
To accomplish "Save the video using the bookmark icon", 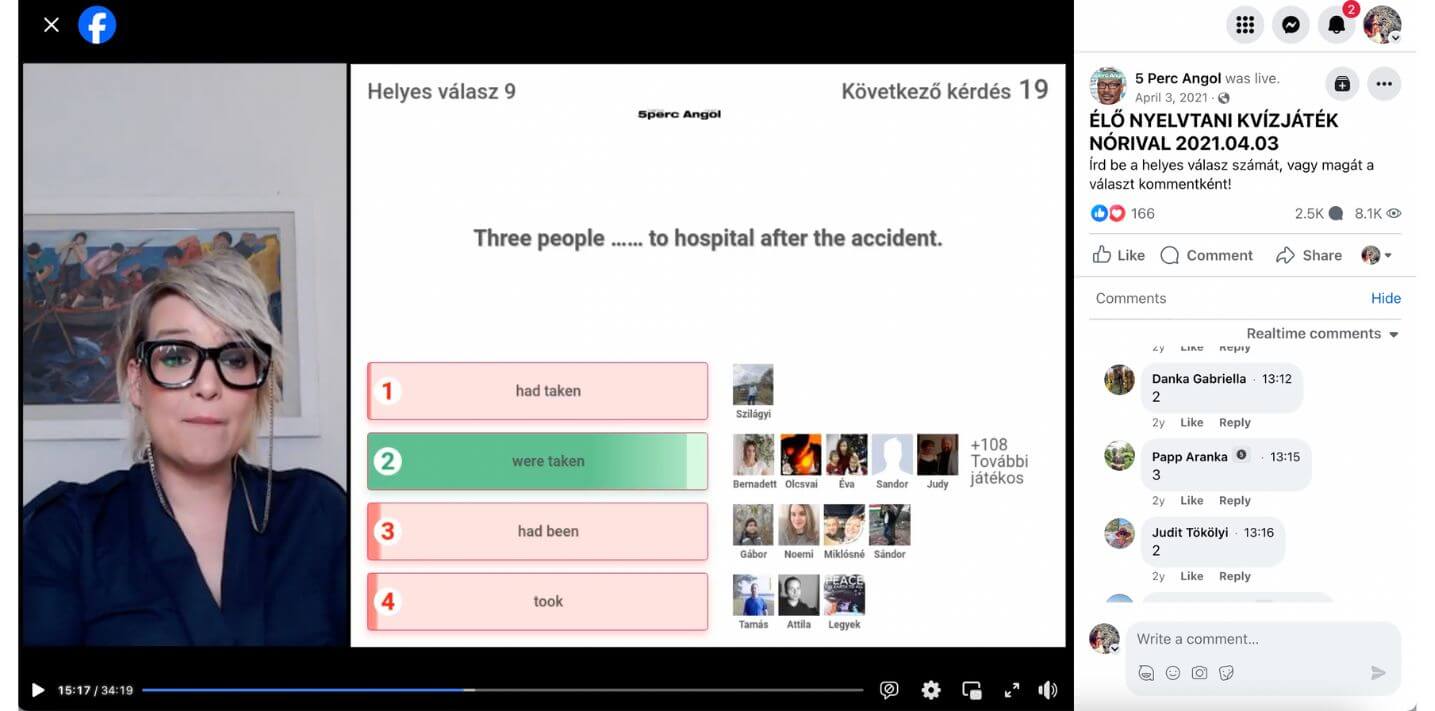I will tap(1342, 84).
